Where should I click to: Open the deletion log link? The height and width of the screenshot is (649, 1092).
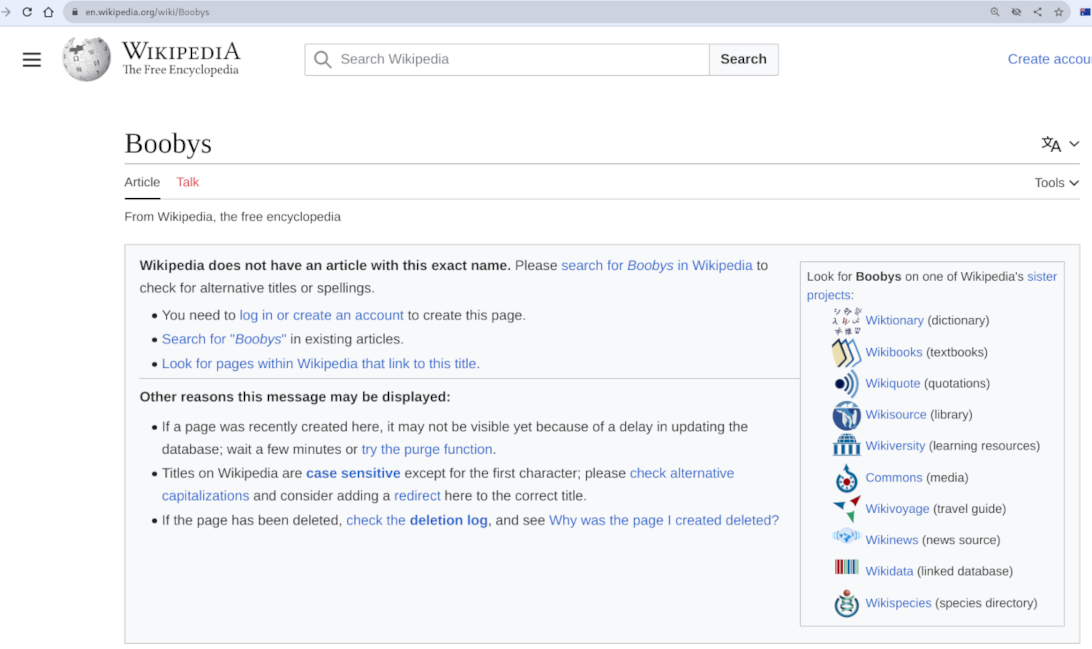pyautogui.click(x=448, y=520)
